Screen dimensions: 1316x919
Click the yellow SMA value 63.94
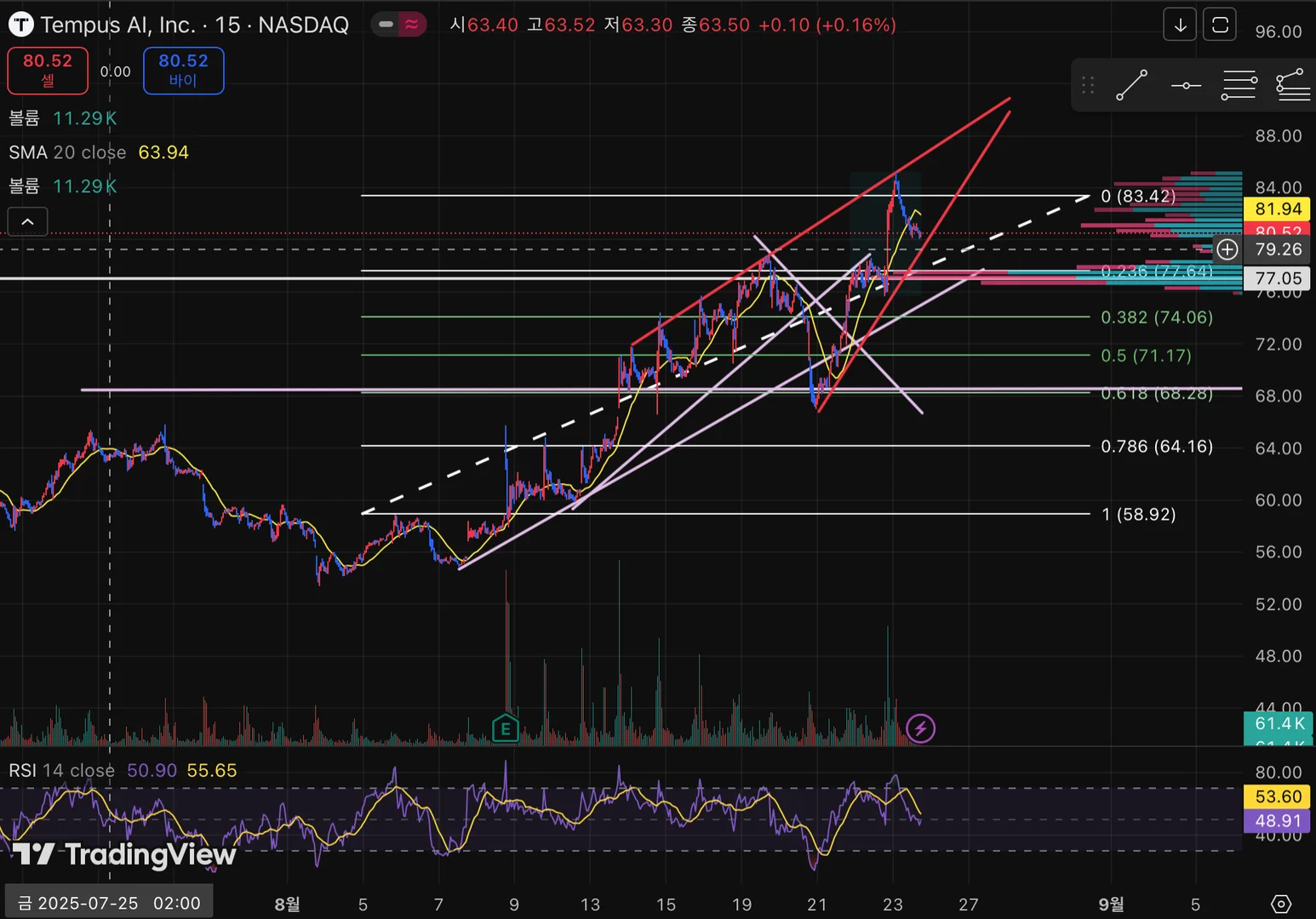click(x=163, y=152)
